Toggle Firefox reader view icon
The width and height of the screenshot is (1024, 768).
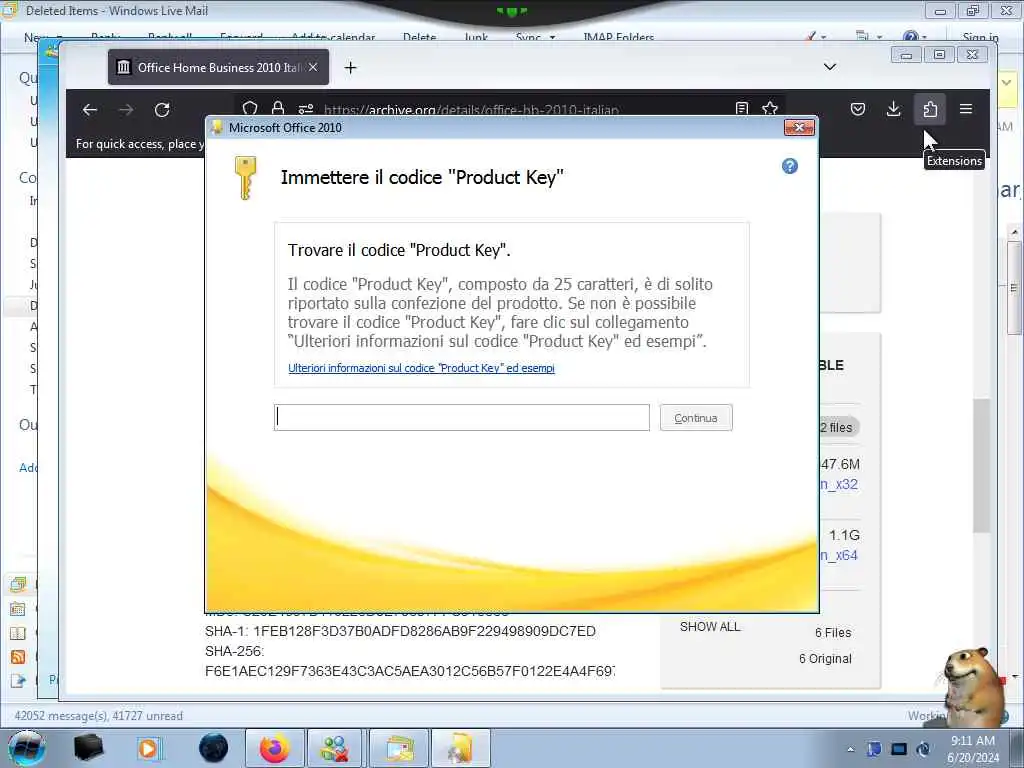tap(742, 108)
